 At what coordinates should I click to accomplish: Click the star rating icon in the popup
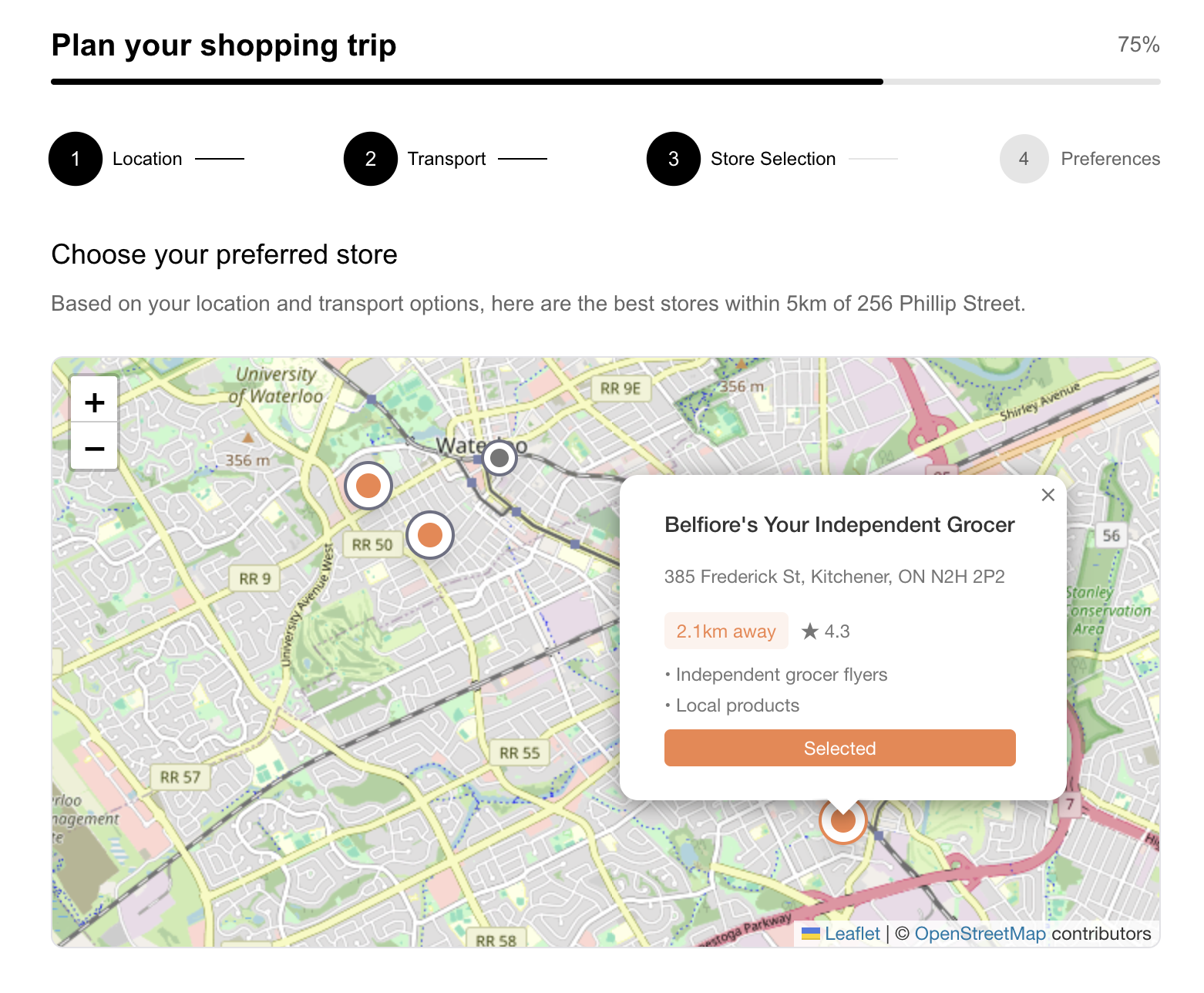point(809,631)
